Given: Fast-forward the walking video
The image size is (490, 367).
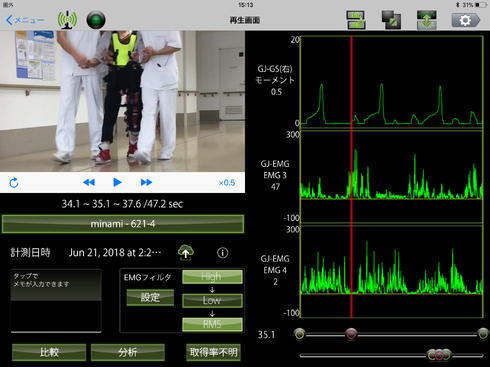Looking at the screenshot, I should 146,182.
